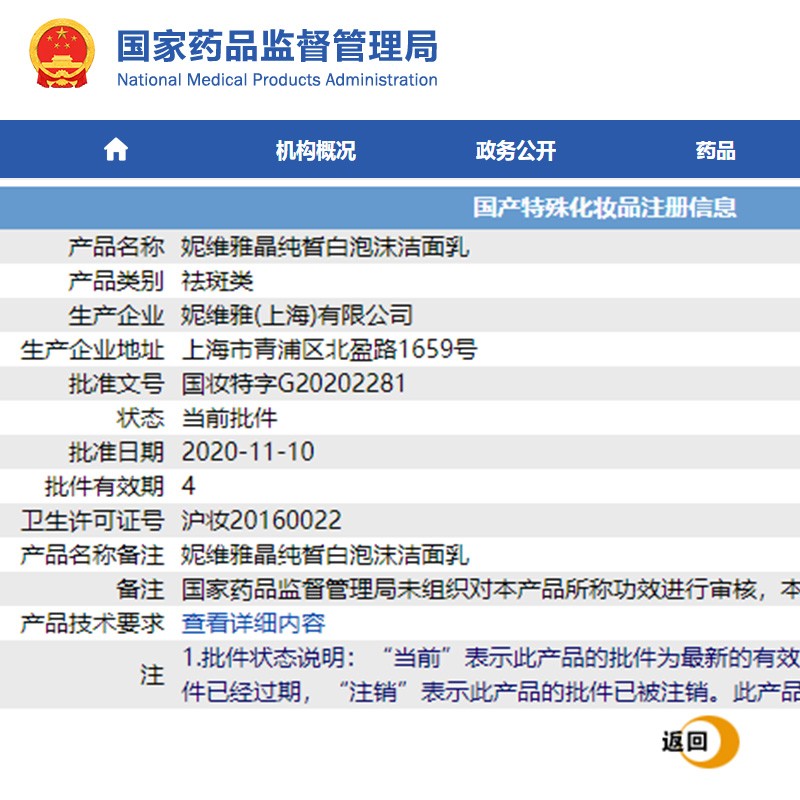Select product name 妮维雅晶纯皙白泡沫洁面乳 in 产品名称 row
The height and width of the screenshot is (800, 800).
point(325,247)
